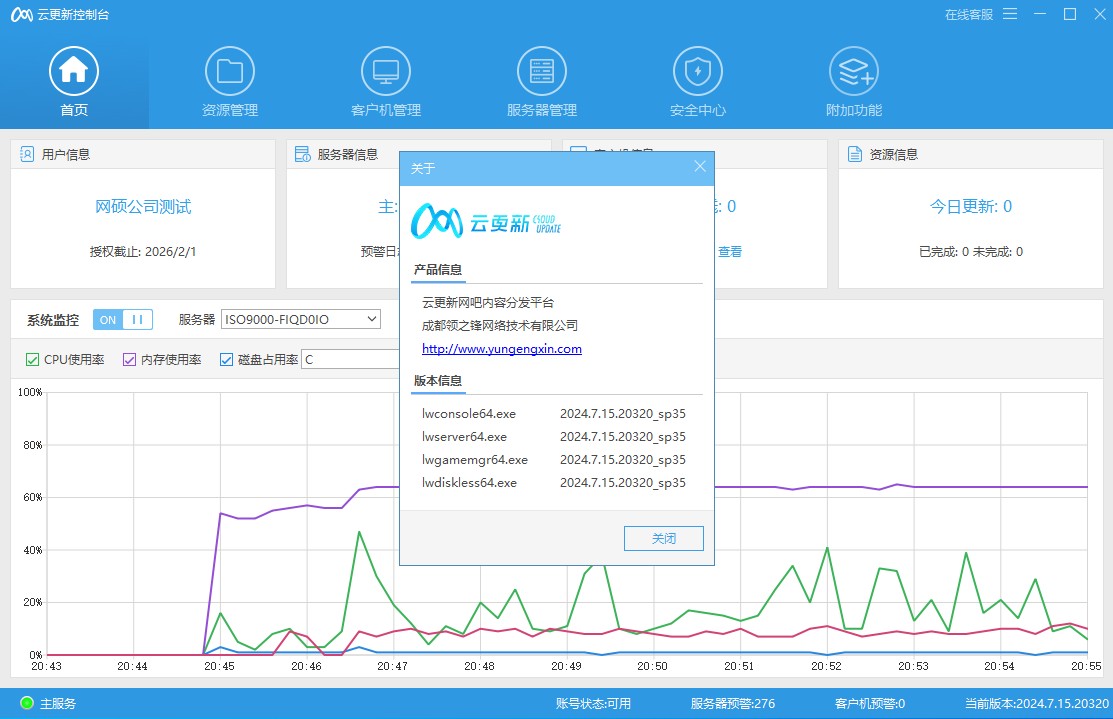Switch to the 附加功能 tab label
Image resolution: width=1113 pixels, height=719 pixels.
click(854, 110)
